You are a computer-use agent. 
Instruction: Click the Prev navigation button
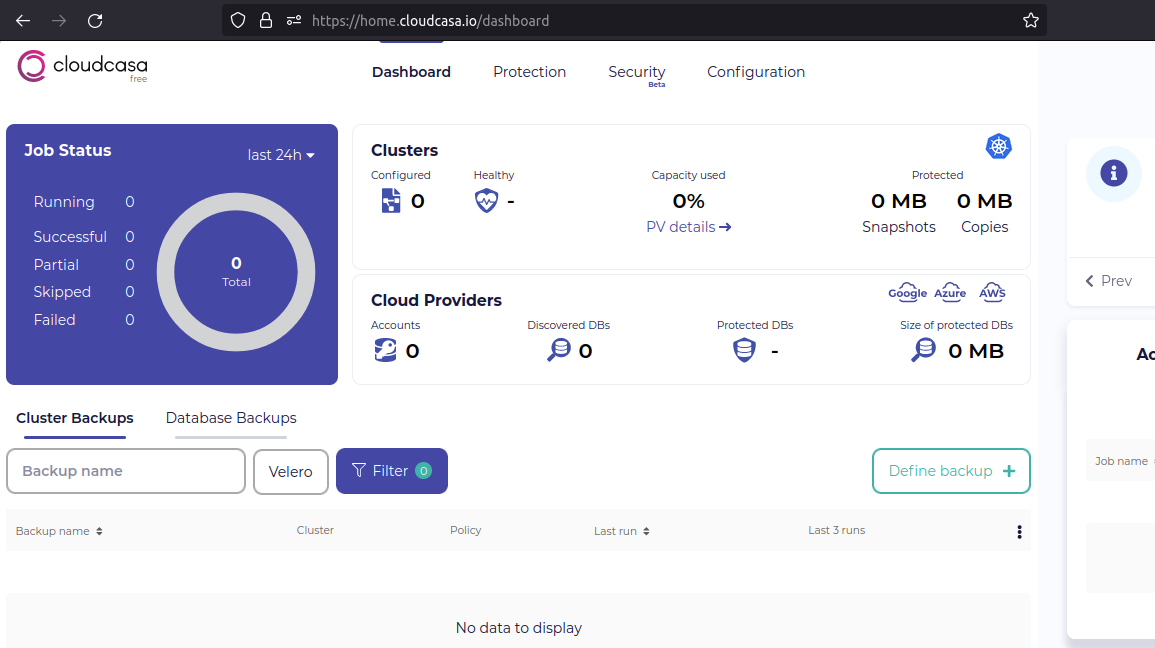point(1109,281)
